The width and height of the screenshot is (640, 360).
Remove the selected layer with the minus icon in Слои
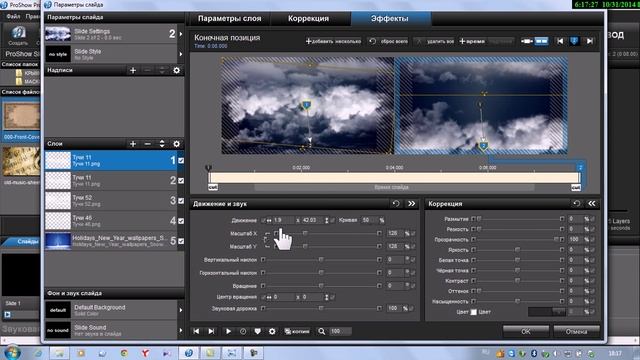[147, 144]
